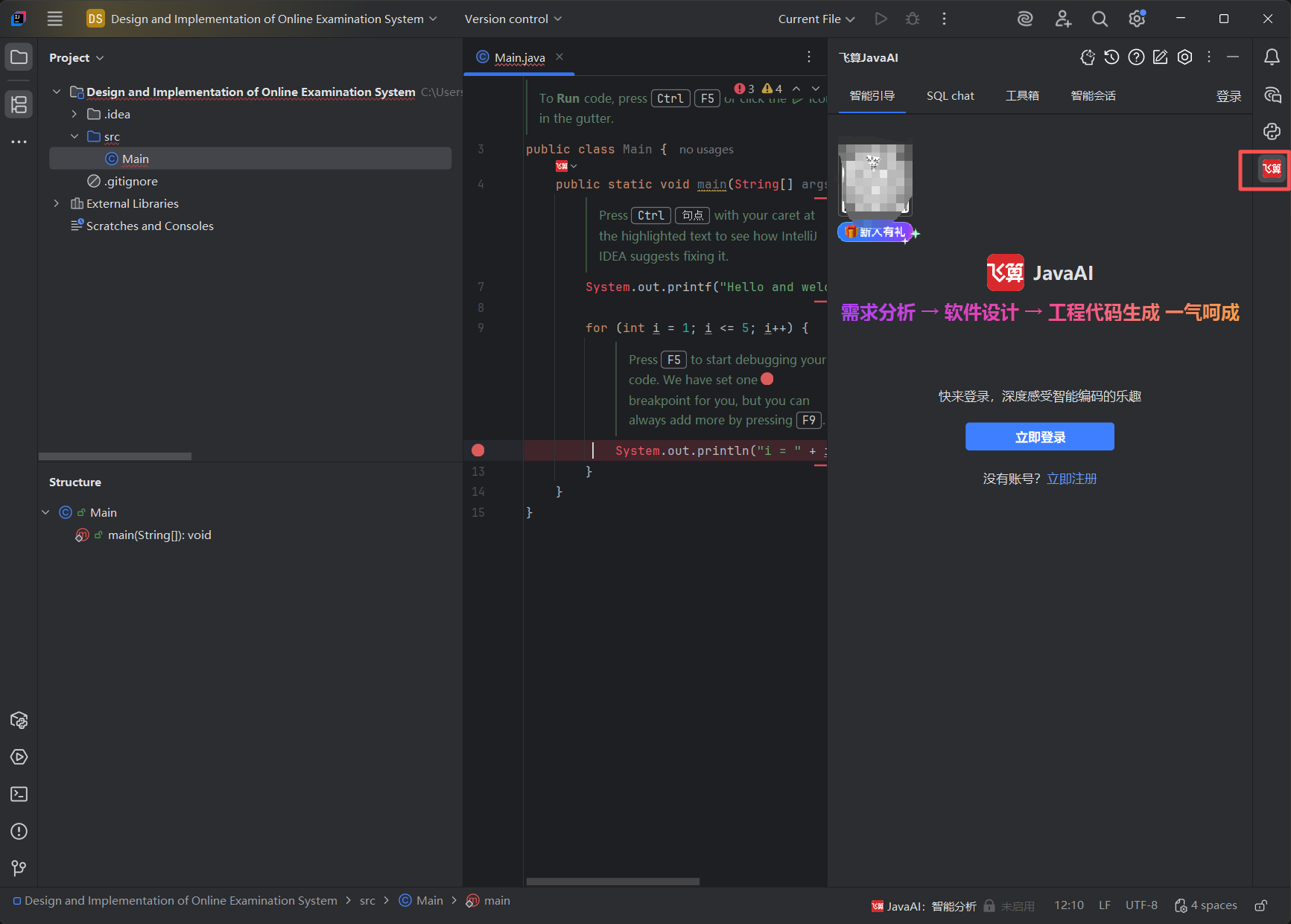Open JavaAI help question icon

[1136, 57]
